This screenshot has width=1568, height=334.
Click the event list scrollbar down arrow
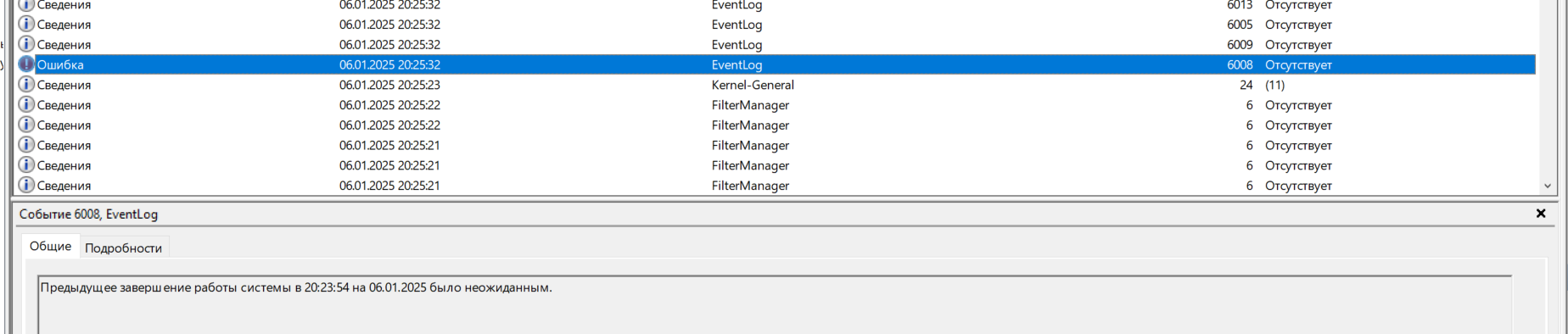pos(1547,186)
